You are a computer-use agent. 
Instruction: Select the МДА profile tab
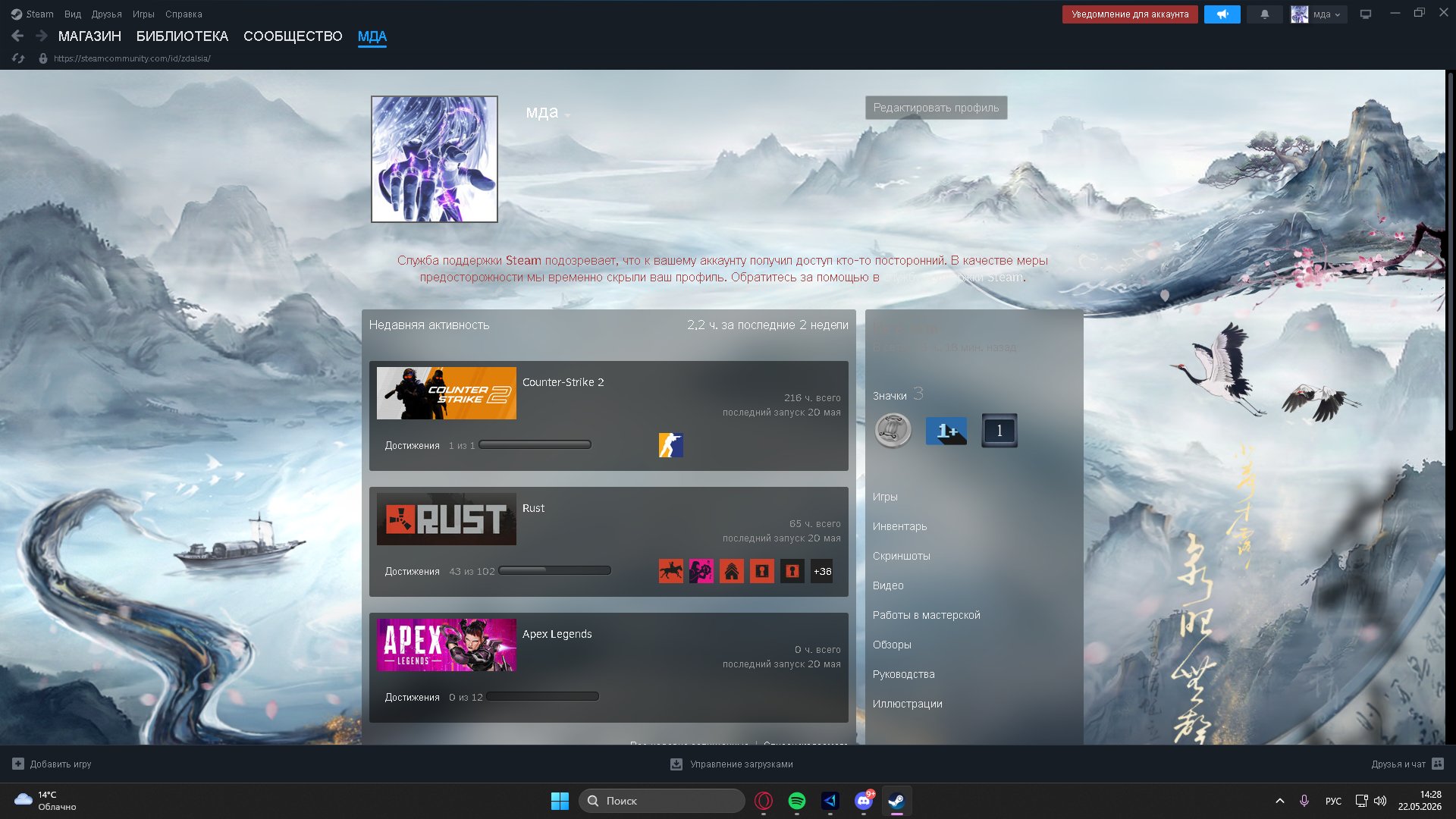(x=372, y=36)
